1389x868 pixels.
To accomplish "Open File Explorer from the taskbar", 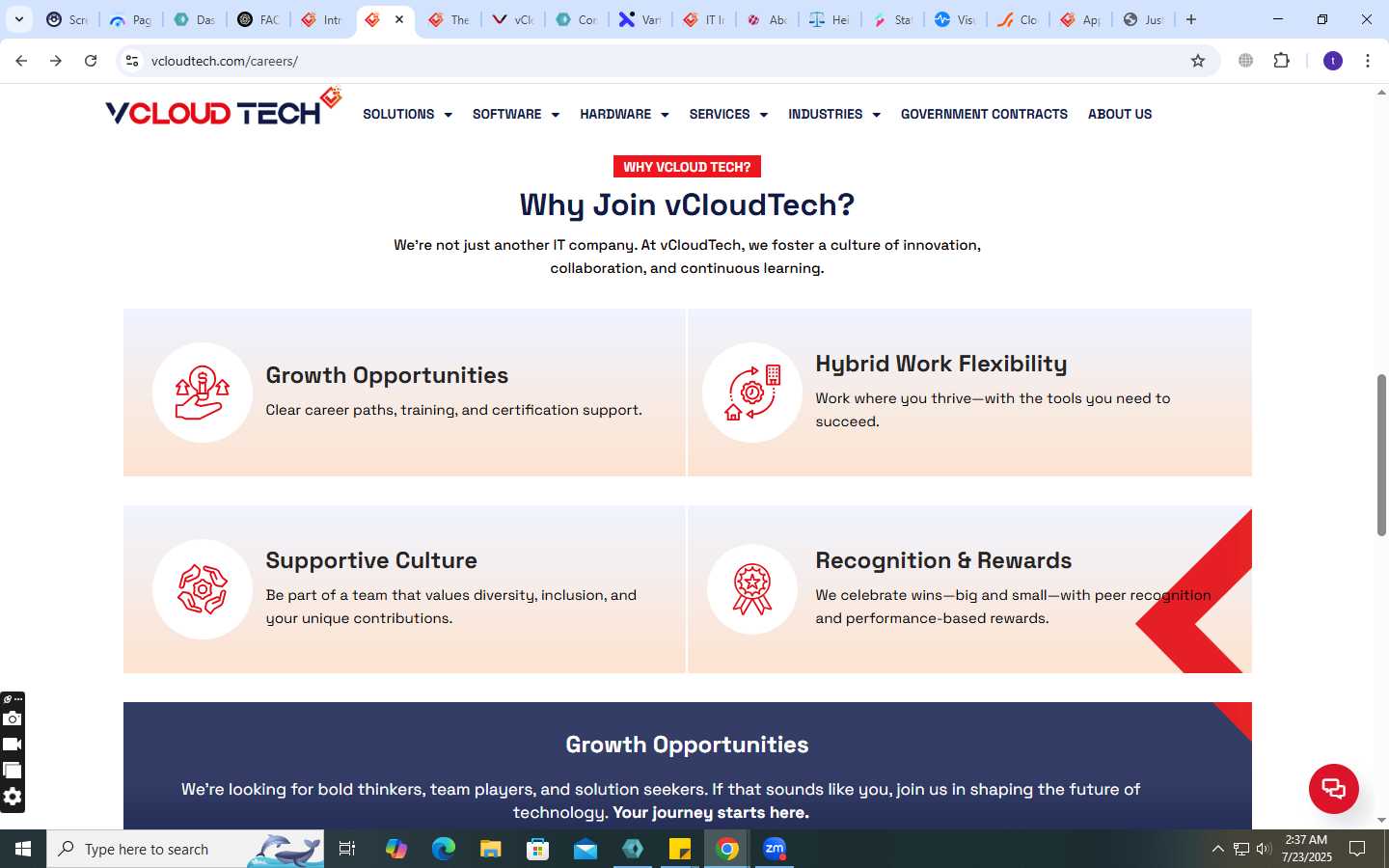I will pyautogui.click(x=490, y=849).
